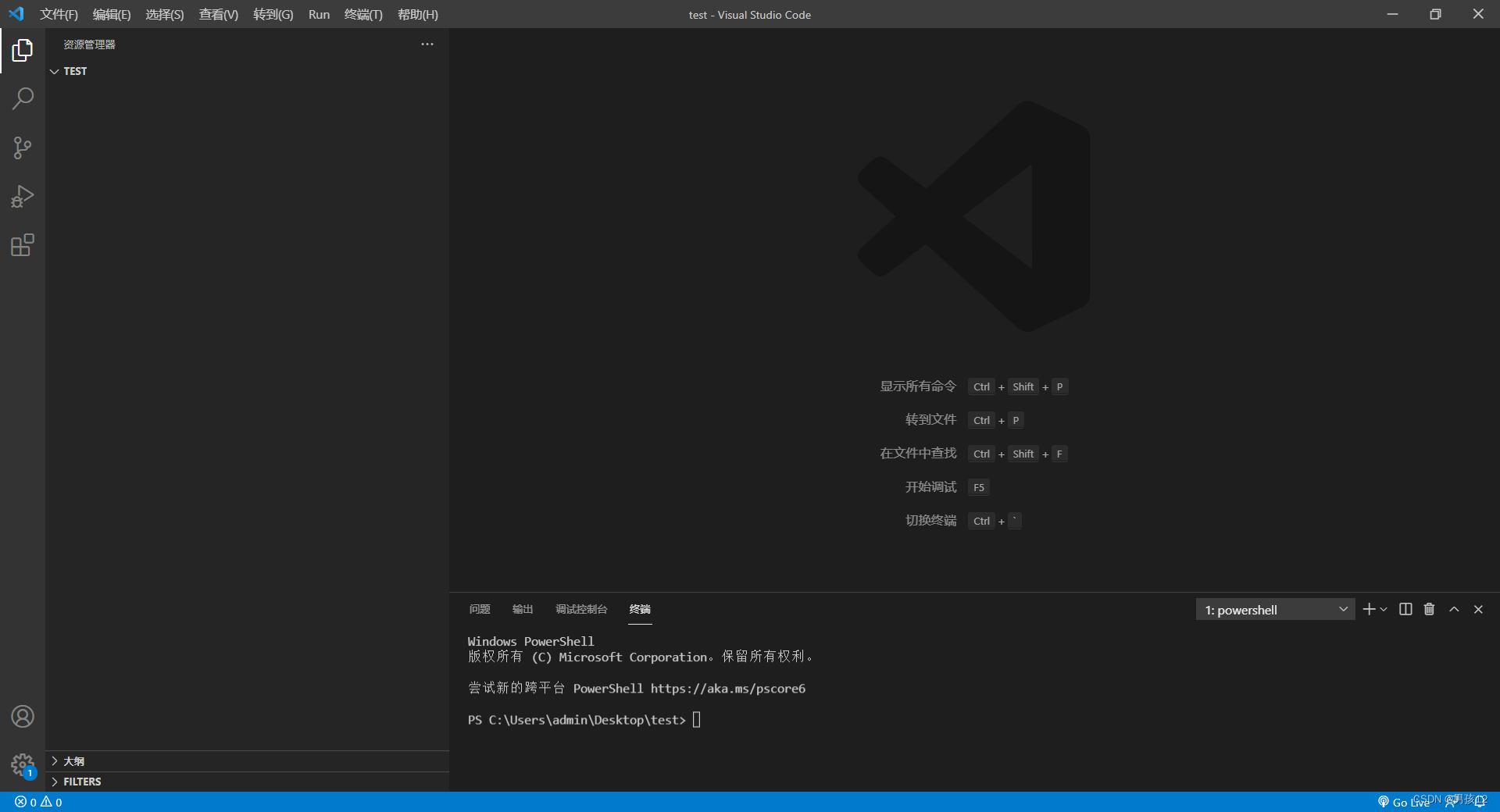Screen dimensions: 1500x812
Task: Open the Explorer view in activity bar
Action: point(23,50)
